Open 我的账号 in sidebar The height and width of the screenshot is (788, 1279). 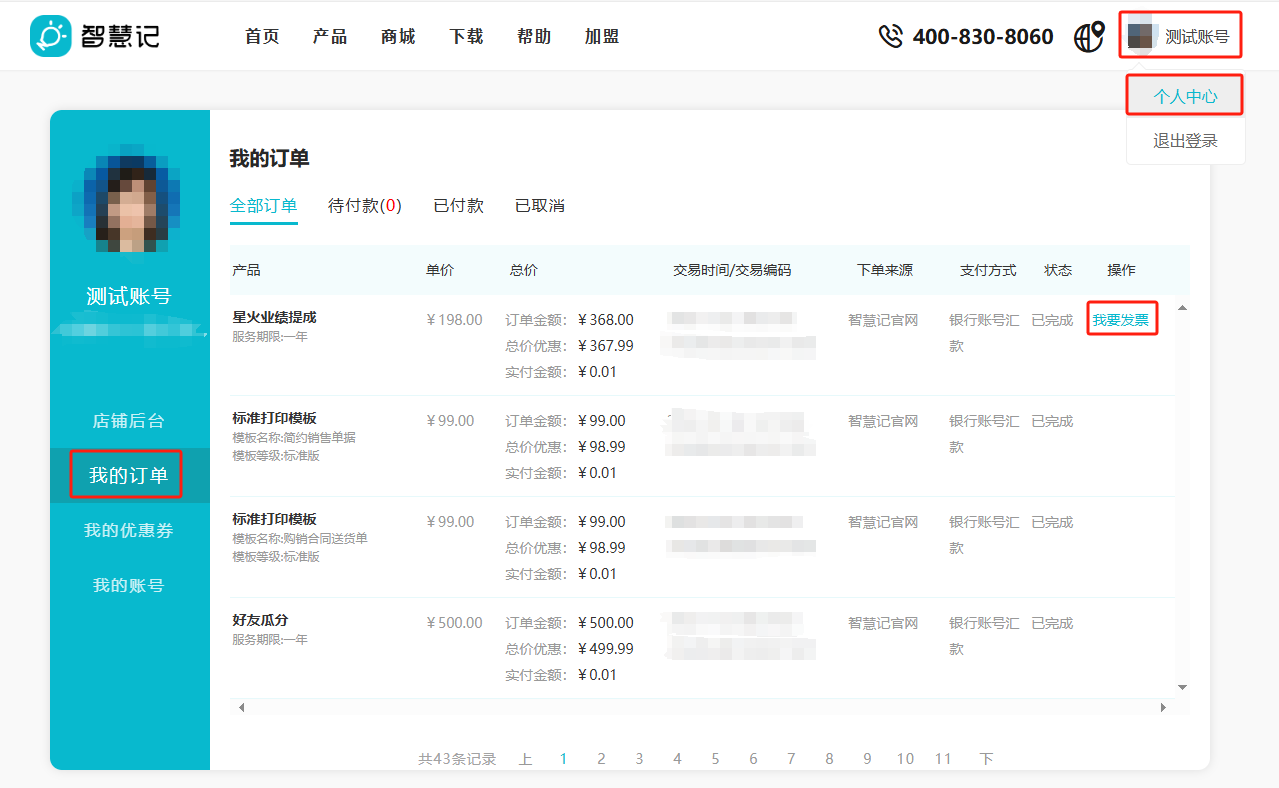[x=129, y=586]
